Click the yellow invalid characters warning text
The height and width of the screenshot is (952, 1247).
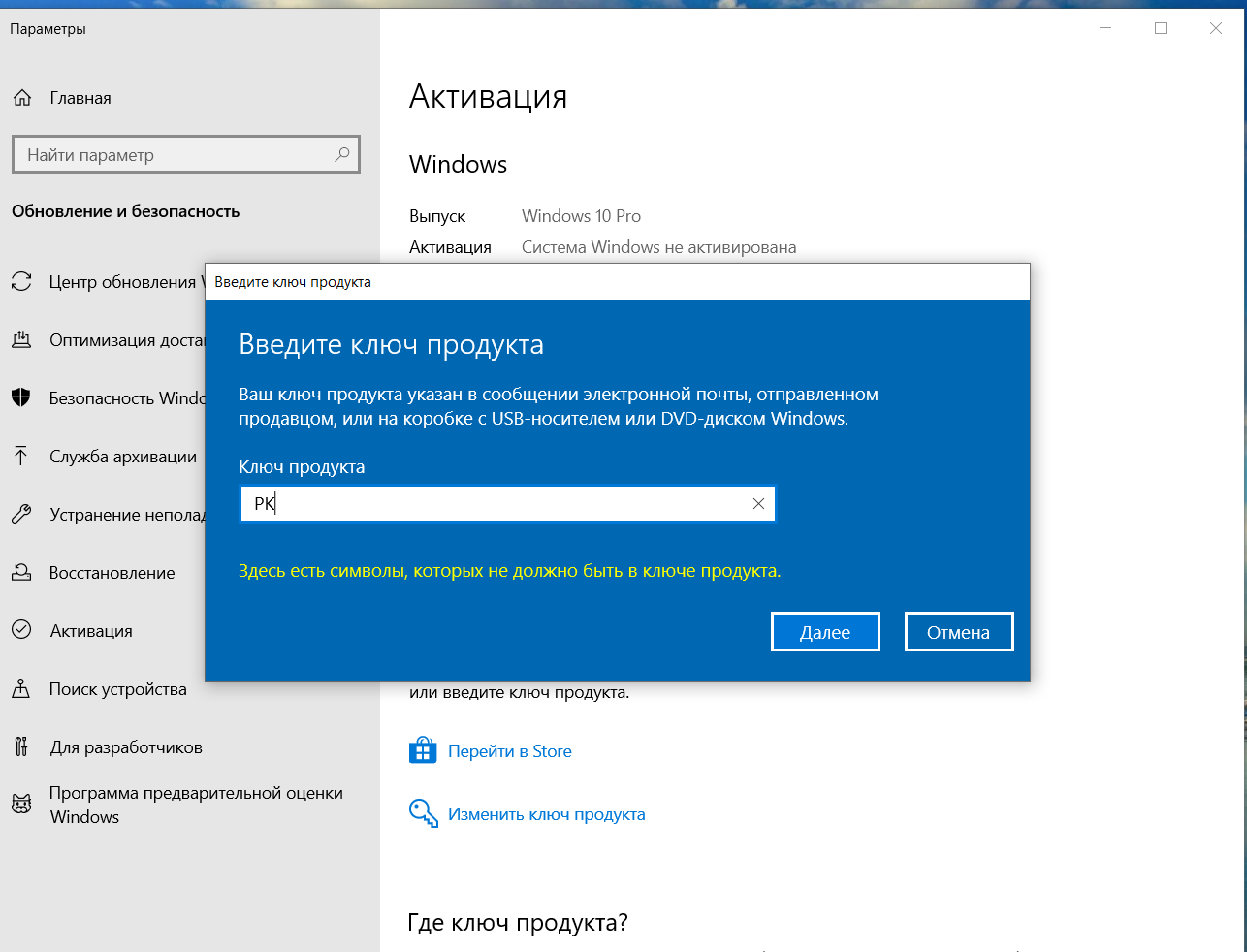point(510,571)
